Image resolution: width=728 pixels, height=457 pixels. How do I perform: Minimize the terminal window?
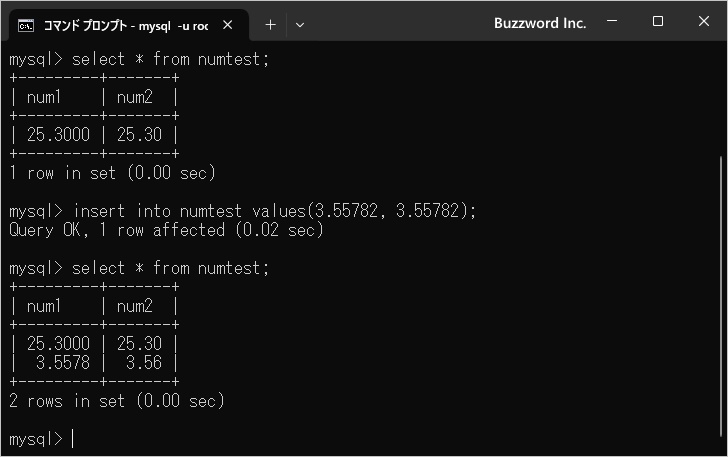612,22
